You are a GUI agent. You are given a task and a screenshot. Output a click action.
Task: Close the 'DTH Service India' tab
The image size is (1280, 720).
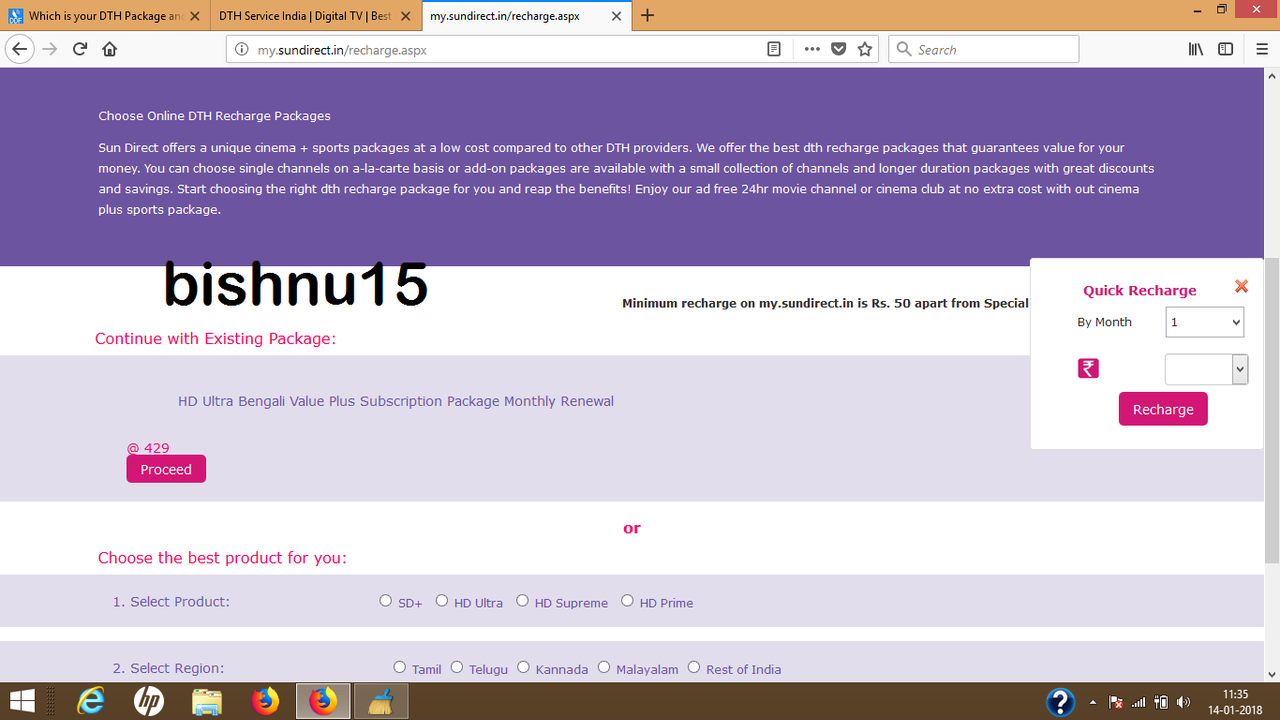[x=406, y=16]
